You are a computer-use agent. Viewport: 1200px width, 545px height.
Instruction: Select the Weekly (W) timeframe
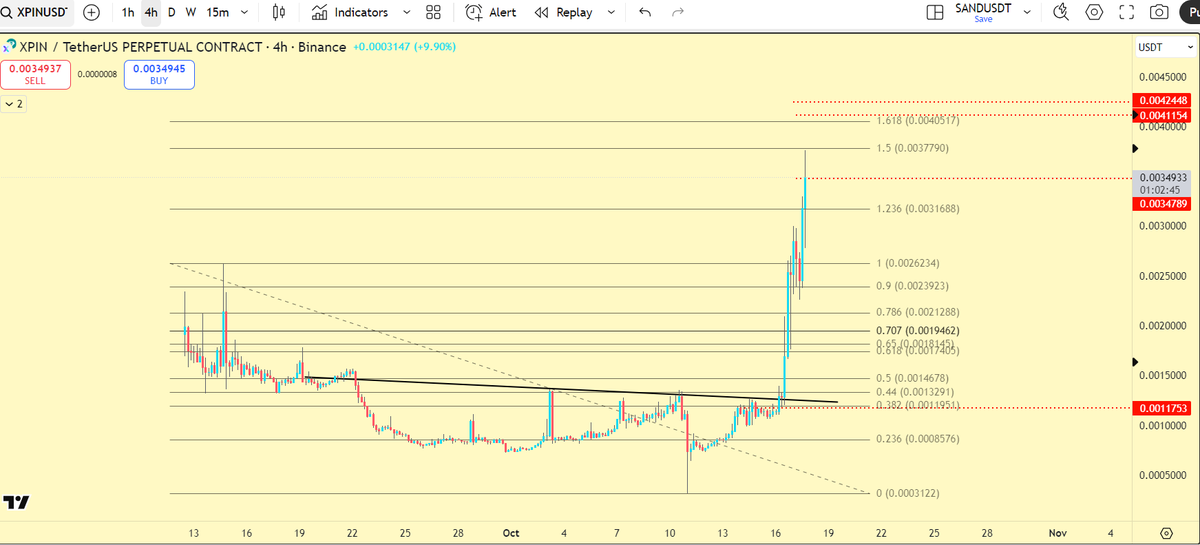click(x=190, y=12)
